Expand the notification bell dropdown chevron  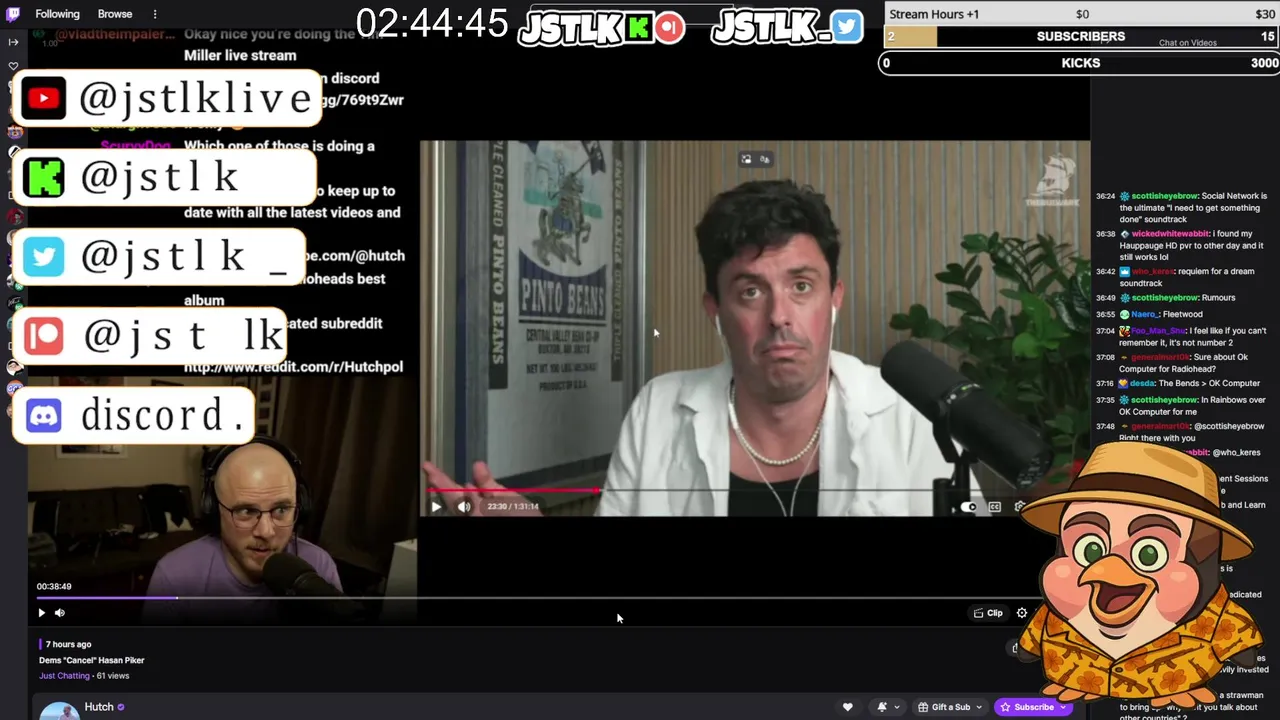[x=896, y=707]
